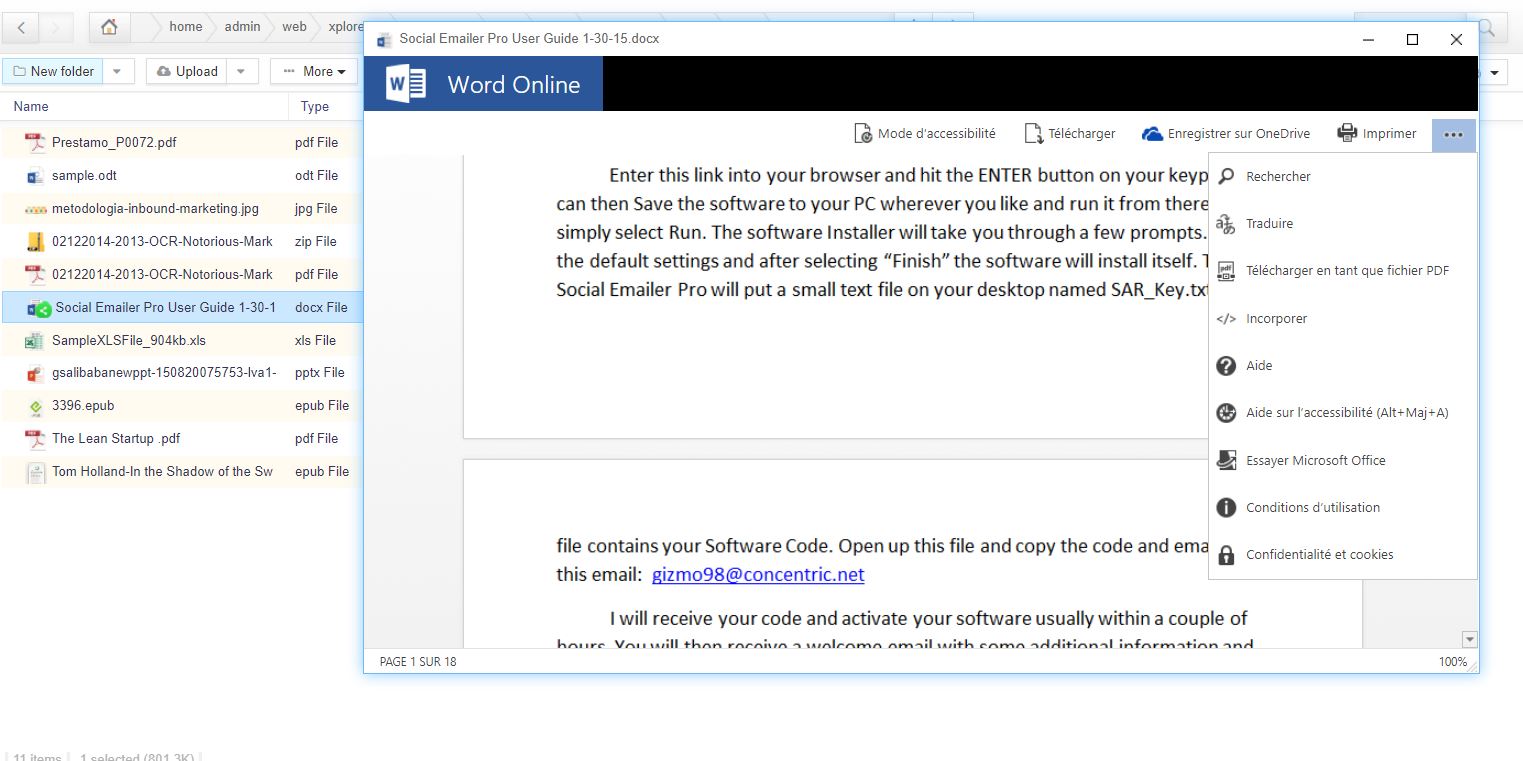Click the OneDrive cloud icon

pos(1152,134)
